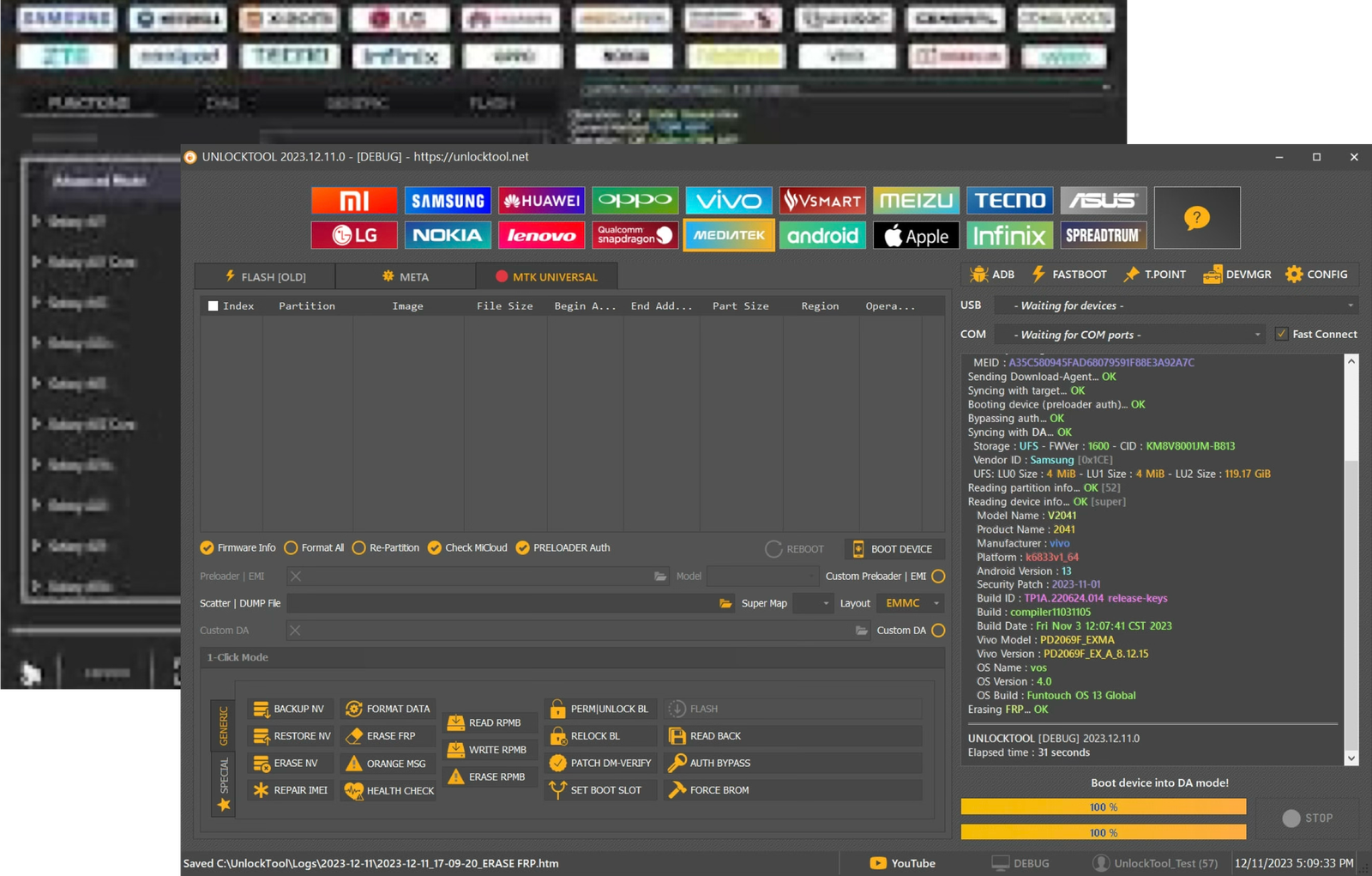Open the Apple brand section

(916, 235)
